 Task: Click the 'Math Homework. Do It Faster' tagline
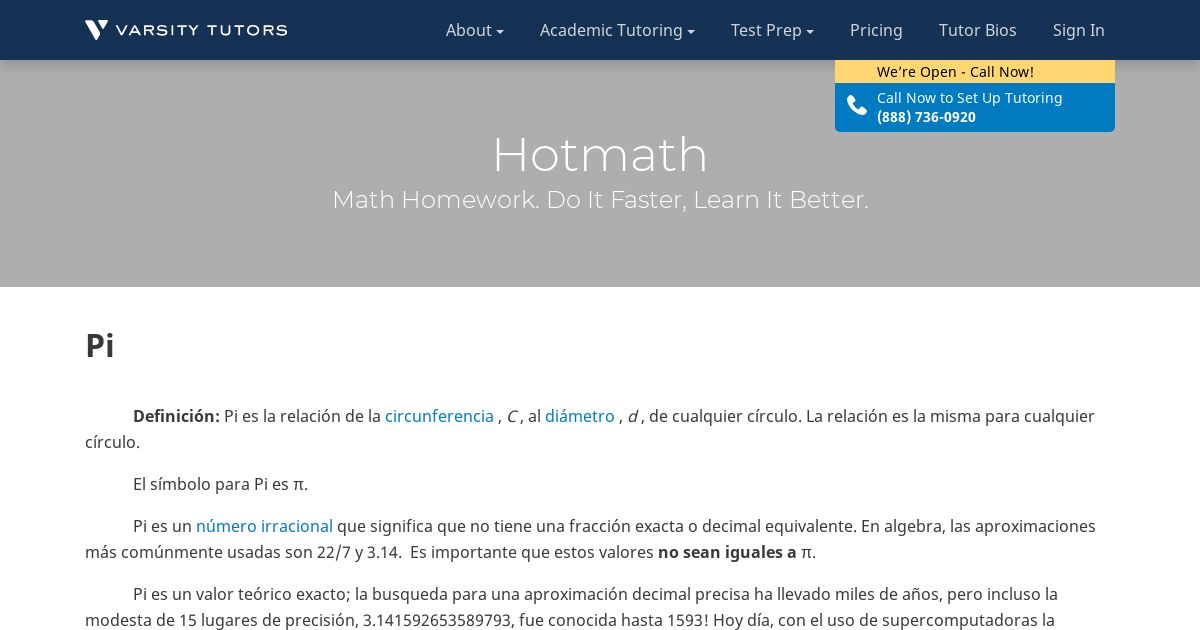click(600, 199)
